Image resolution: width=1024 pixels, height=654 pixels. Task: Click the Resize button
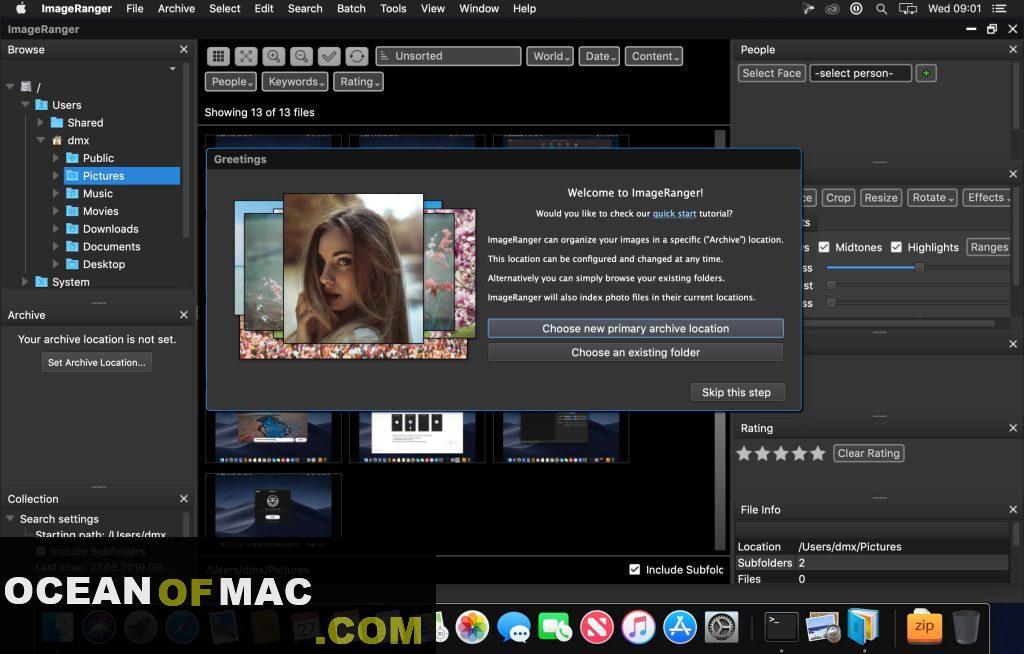point(881,198)
